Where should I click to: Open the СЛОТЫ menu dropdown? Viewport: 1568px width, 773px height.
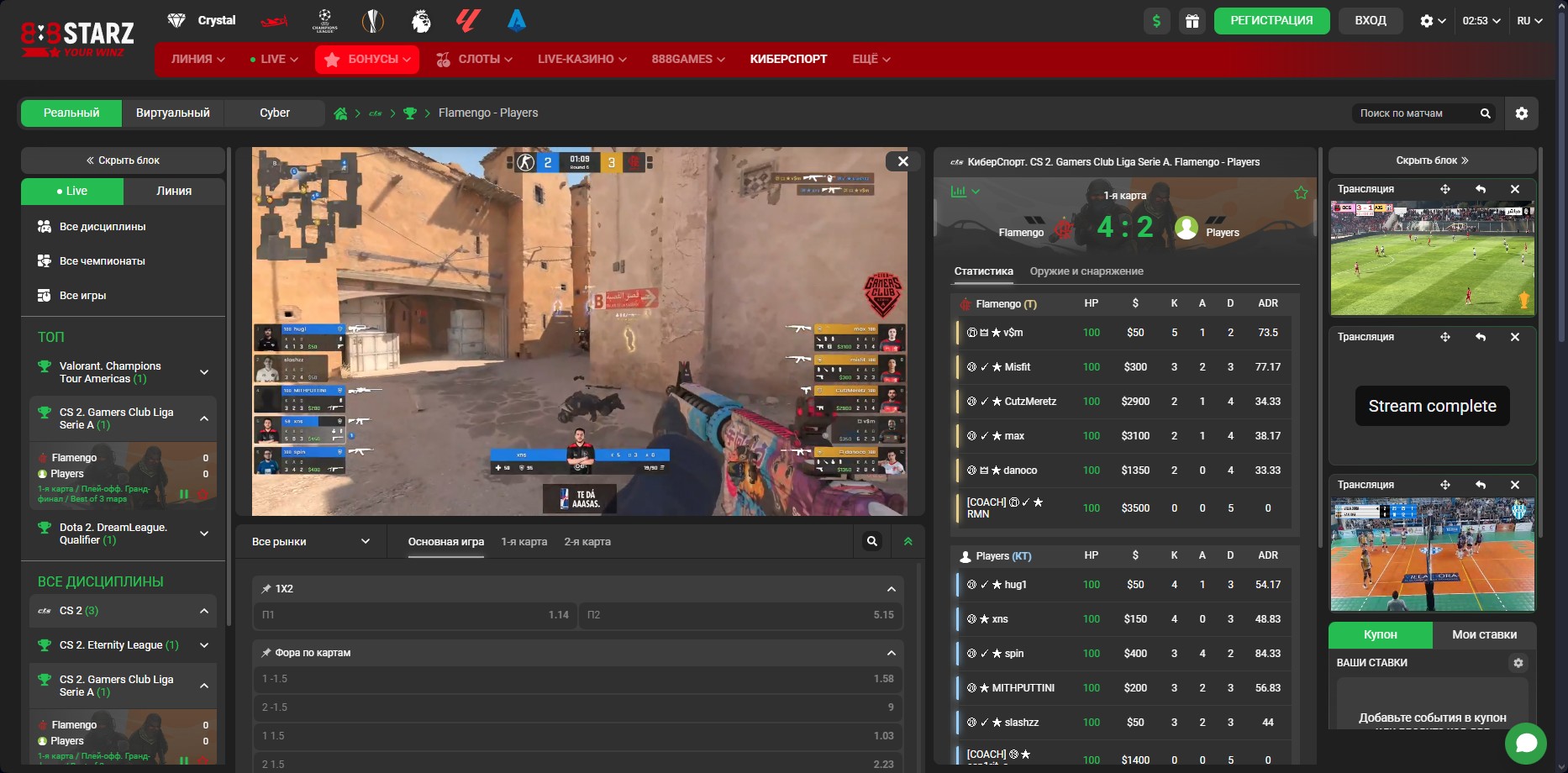[x=474, y=60]
